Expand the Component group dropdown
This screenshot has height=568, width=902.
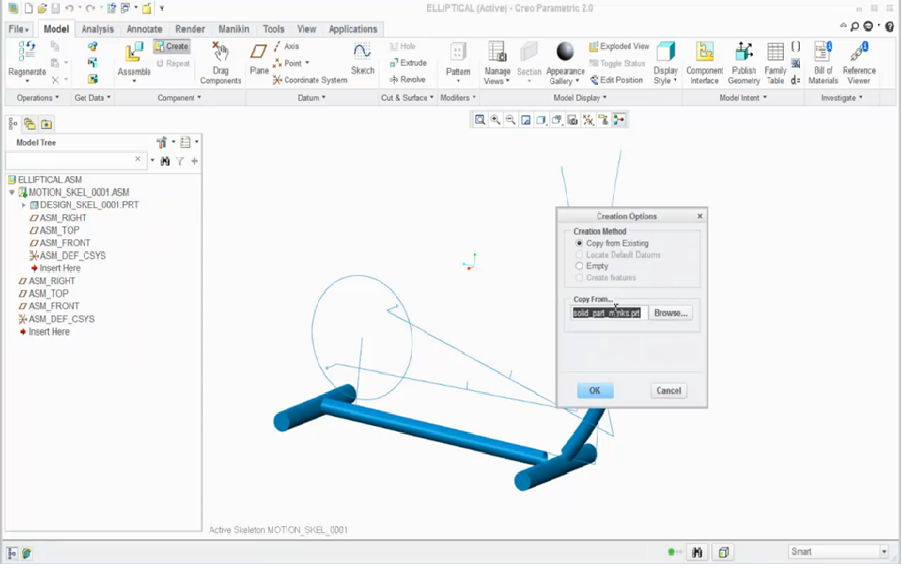tap(179, 98)
